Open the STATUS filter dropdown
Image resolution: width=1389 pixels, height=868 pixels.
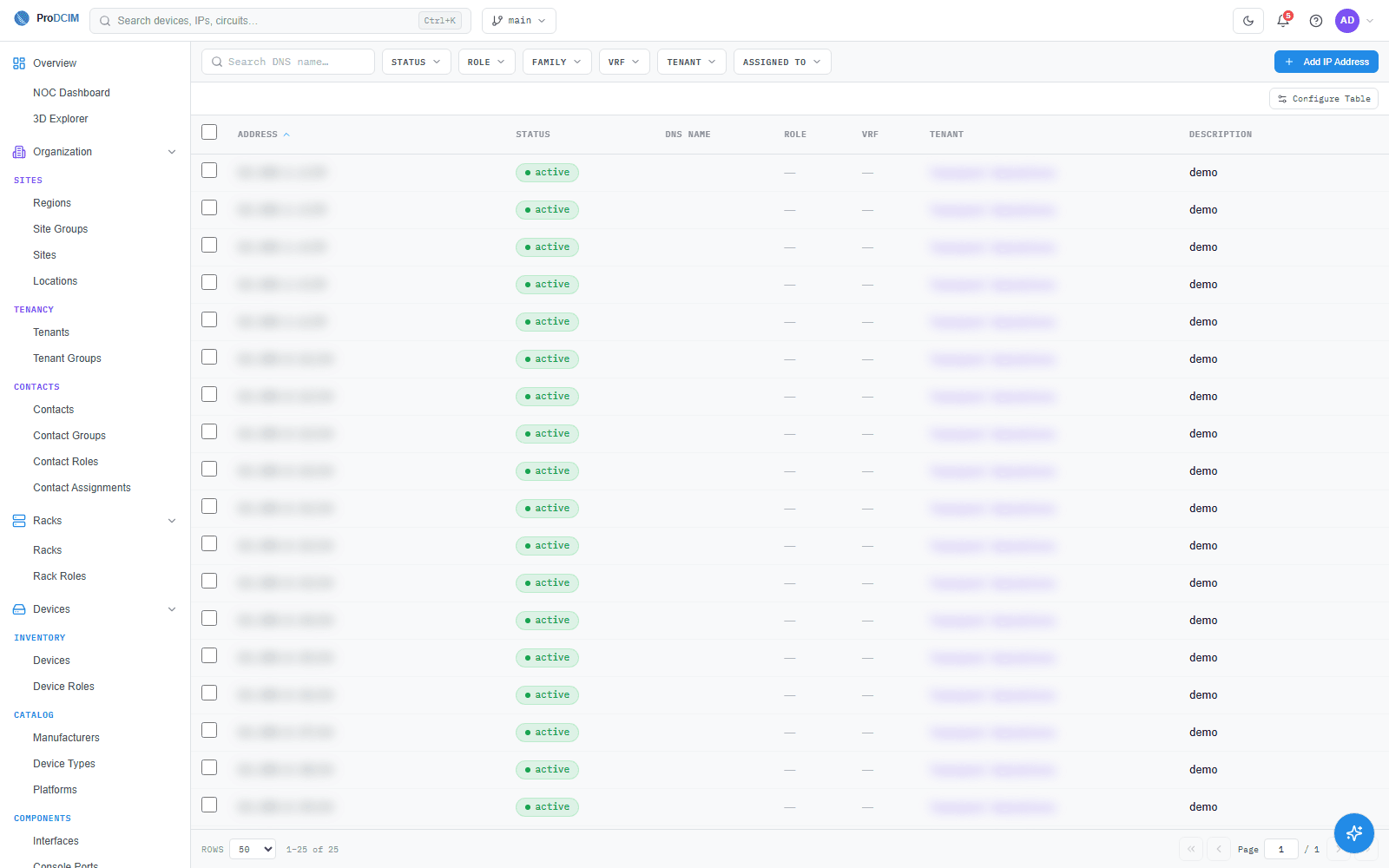click(x=417, y=62)
